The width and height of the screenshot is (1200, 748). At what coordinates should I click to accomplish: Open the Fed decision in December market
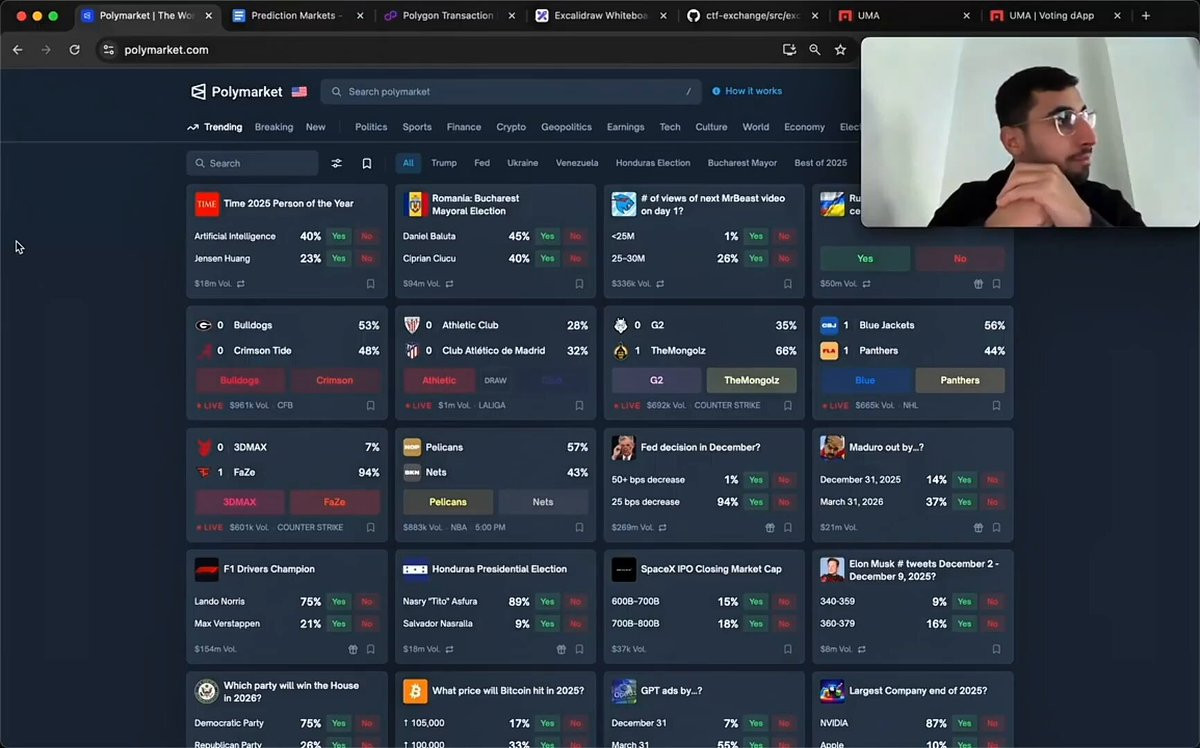tap(700, 447)
